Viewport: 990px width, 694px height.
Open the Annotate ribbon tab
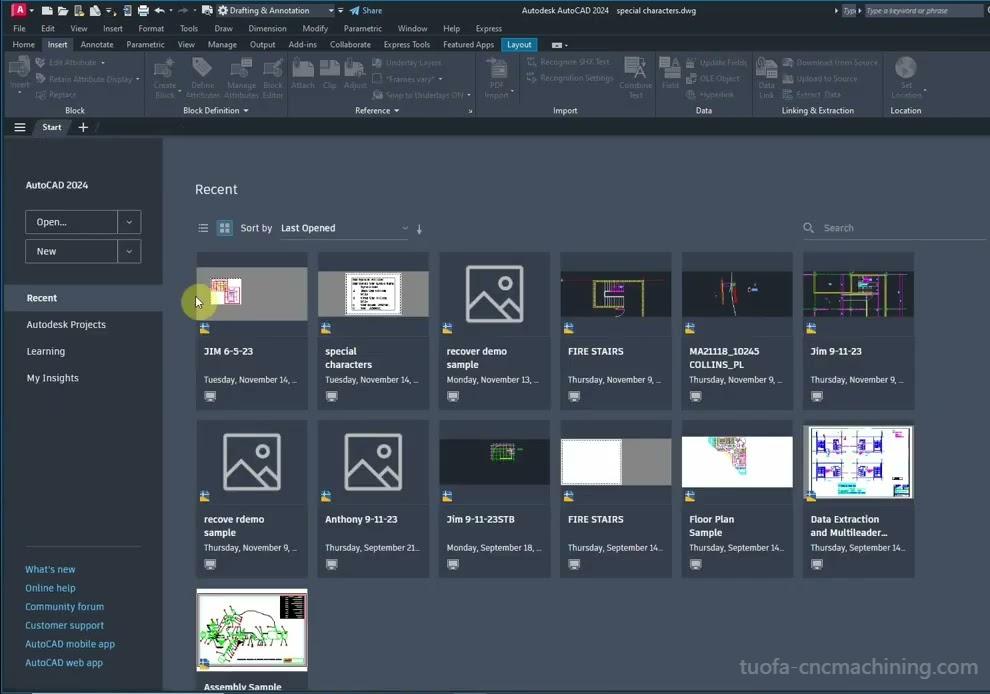(97, 44)
